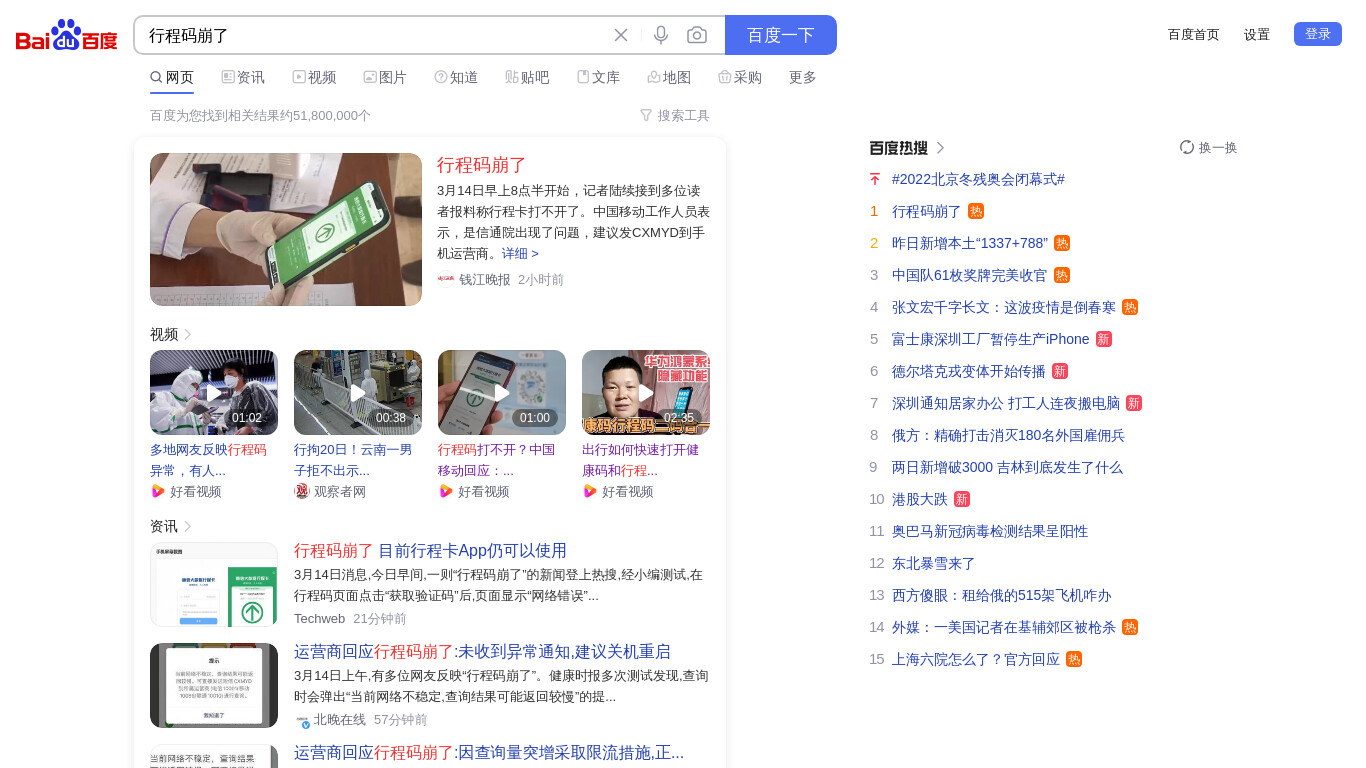
Task: Click the 登录 button
Action: [1318, 34]
